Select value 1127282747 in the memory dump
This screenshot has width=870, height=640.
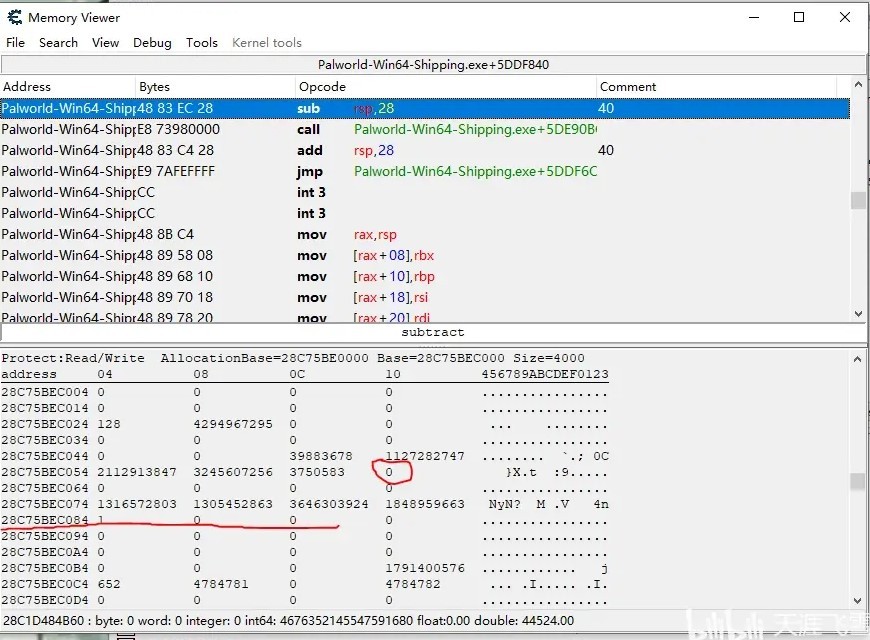click(425, 456)
